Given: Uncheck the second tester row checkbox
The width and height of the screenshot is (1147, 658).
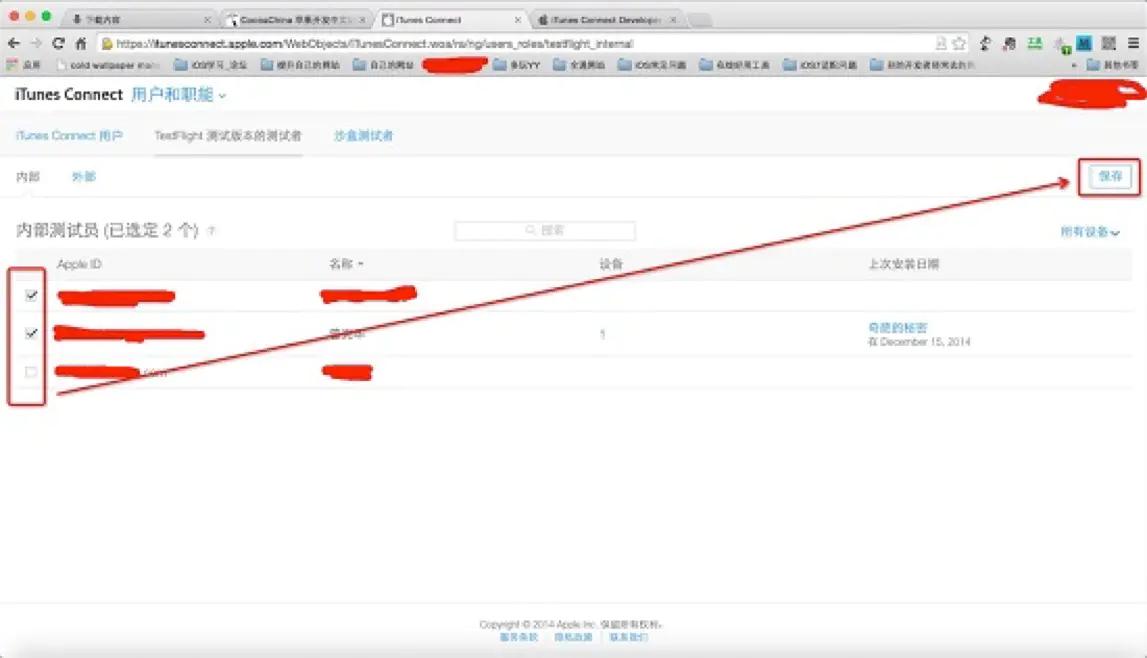Looking at the screenshot, I should (x=31, y=333).
